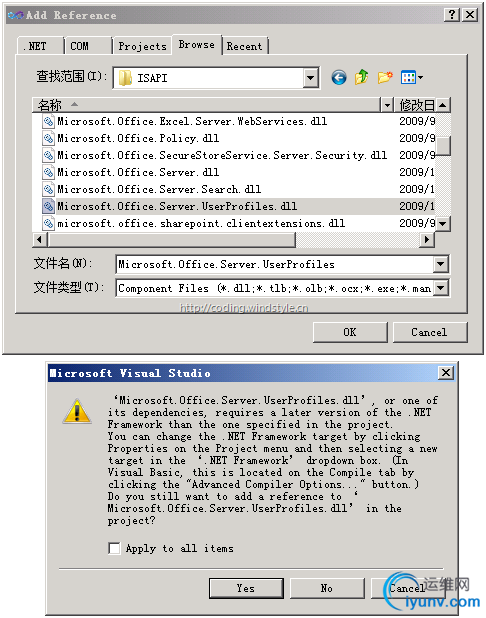Click the ISAPI folder icon in the look-in box
The image size is (486, 618).
coord(125,78)
